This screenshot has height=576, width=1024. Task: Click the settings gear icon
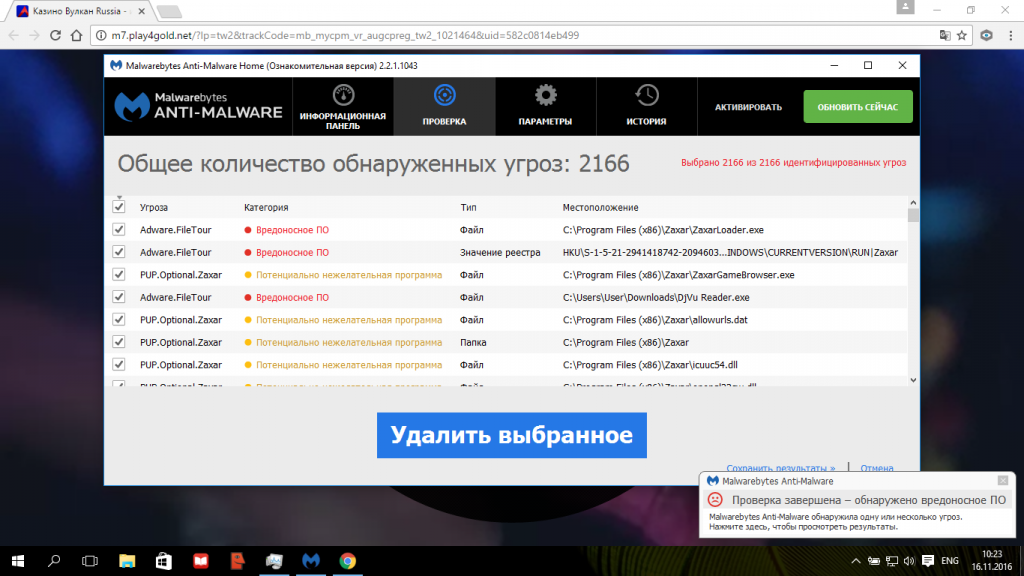pos(546,95)
